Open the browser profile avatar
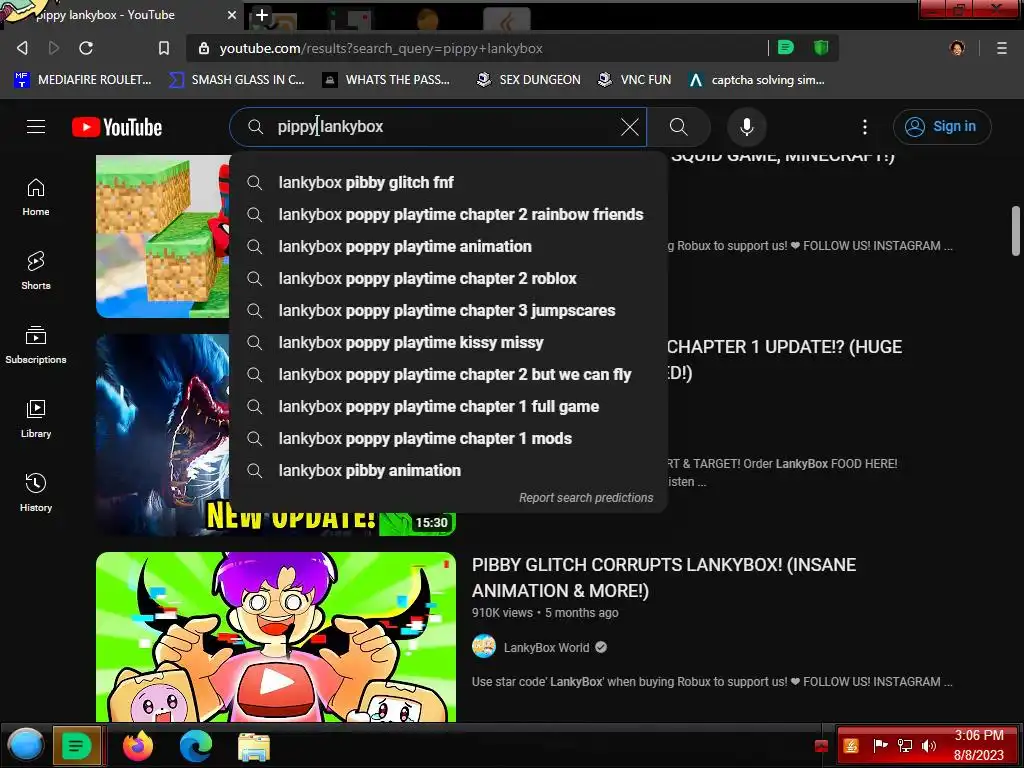 [x=957, y=48]
